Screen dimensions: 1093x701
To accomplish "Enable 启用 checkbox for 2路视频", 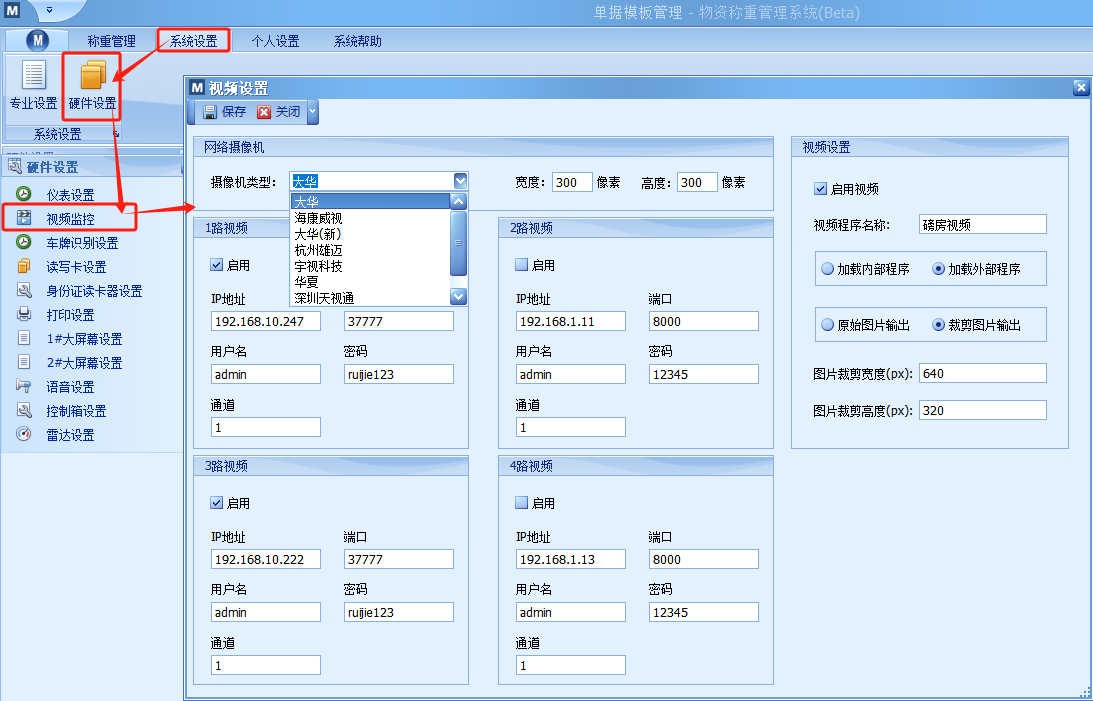I will click(x=521, y=265).
